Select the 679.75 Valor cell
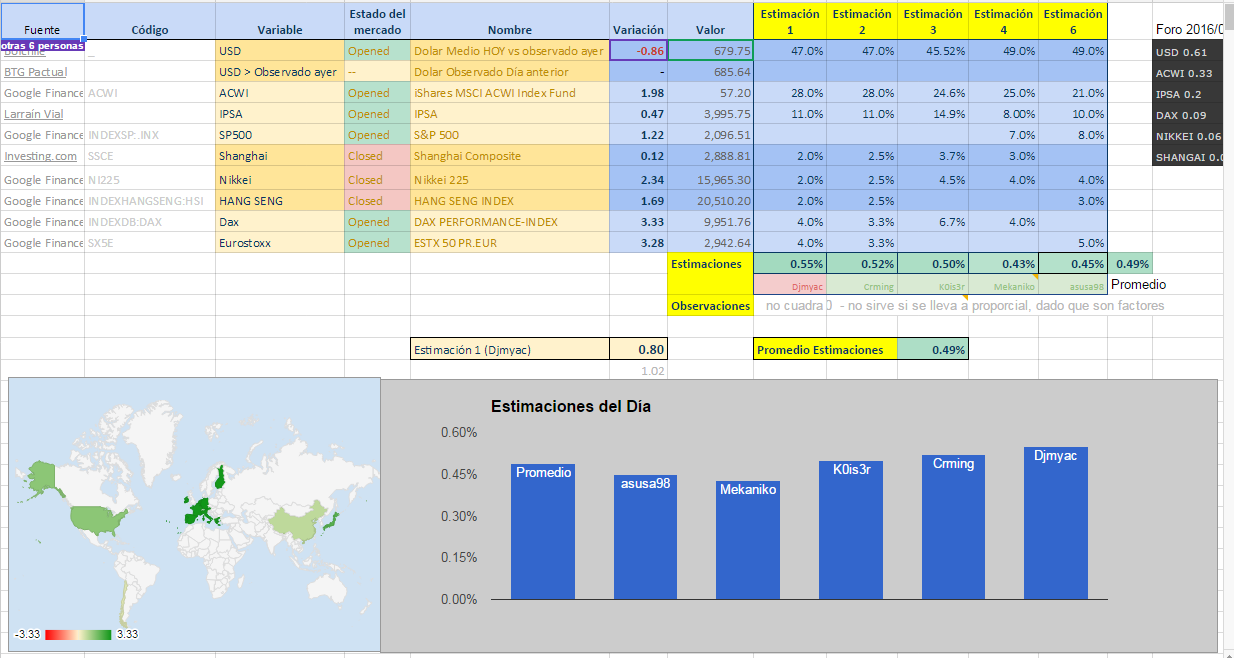Image resolution: width=1234 pixels, height=658 pixels. 710,51
